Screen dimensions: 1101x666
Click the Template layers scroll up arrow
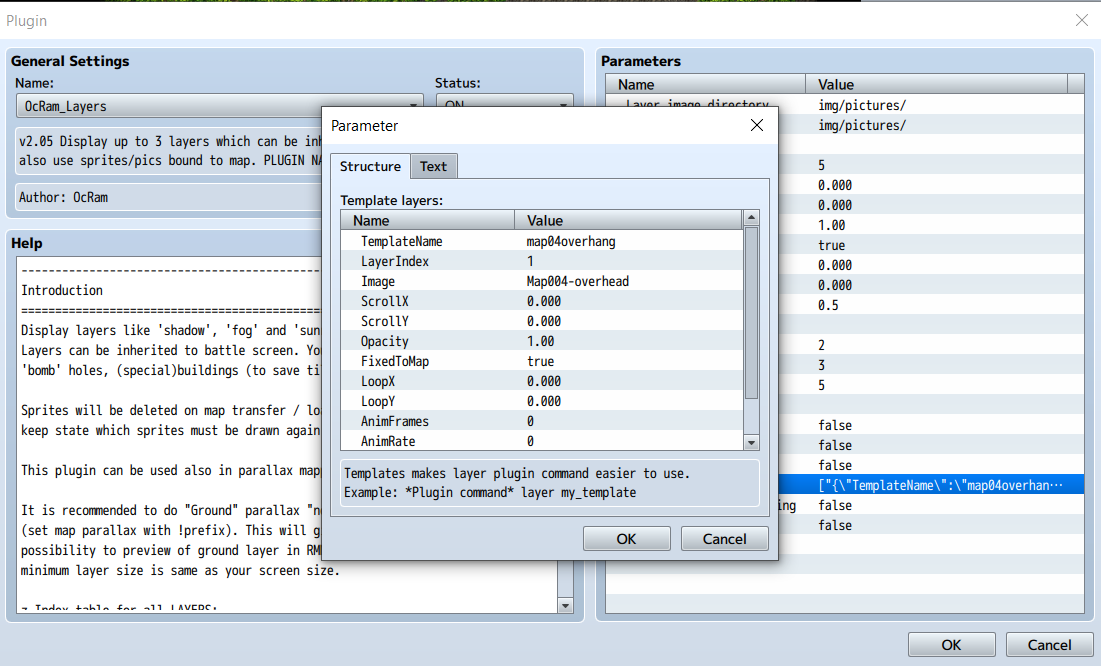pos(751,218)
